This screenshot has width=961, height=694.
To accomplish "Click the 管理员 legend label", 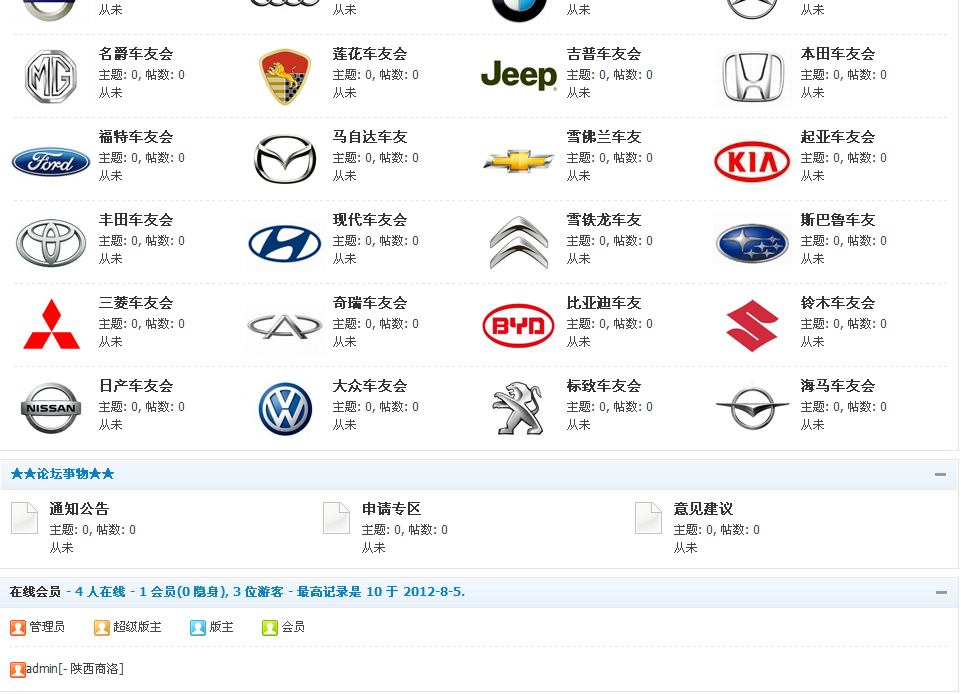I will point(47,627).
